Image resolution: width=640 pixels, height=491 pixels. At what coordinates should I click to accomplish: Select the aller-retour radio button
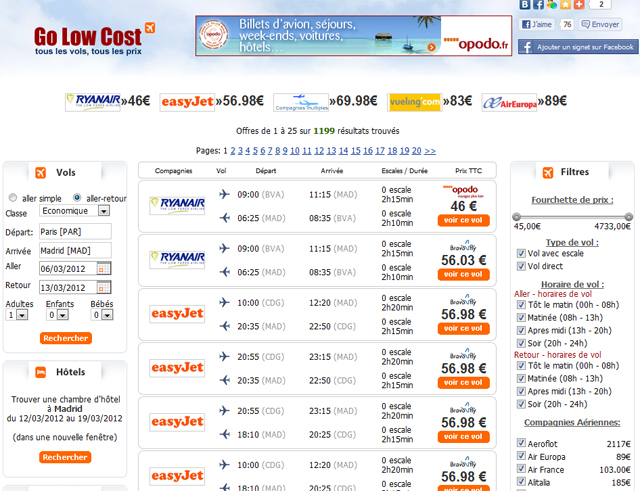77,198
